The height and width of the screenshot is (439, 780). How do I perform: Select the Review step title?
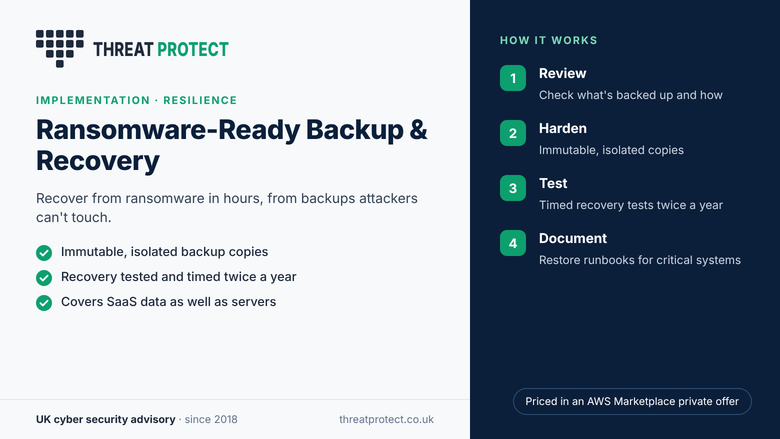click(x=563, y=73)
